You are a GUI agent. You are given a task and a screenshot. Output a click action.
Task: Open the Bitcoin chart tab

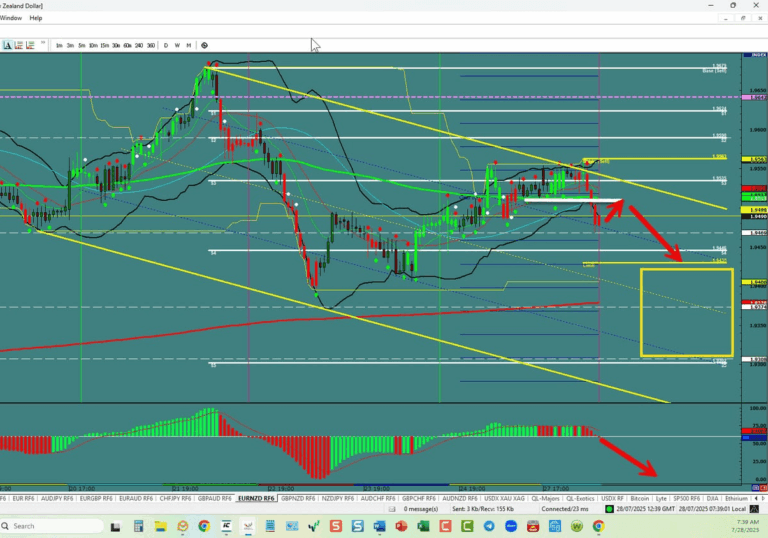[x=639, y=498]
